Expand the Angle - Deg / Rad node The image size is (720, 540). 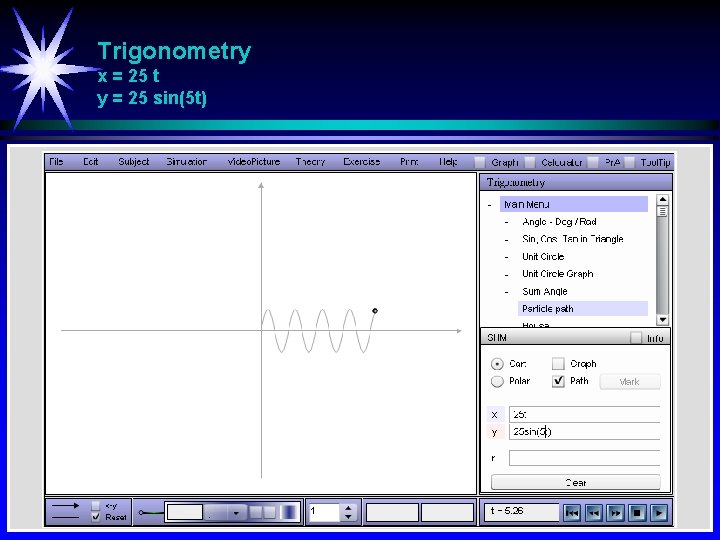[x=506, y=222]
